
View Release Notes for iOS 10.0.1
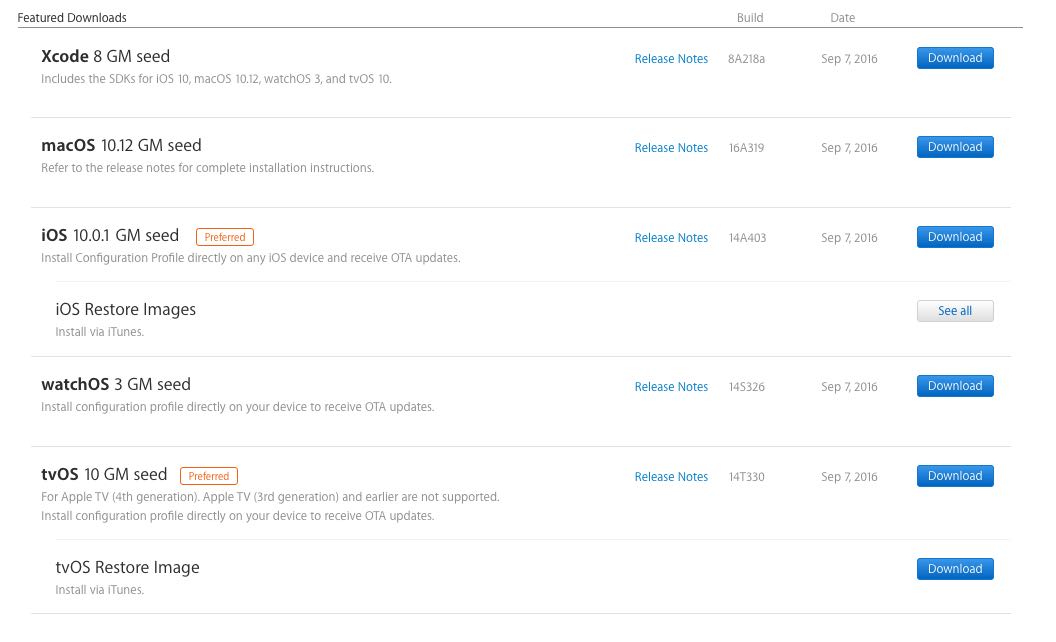point(671,238)
